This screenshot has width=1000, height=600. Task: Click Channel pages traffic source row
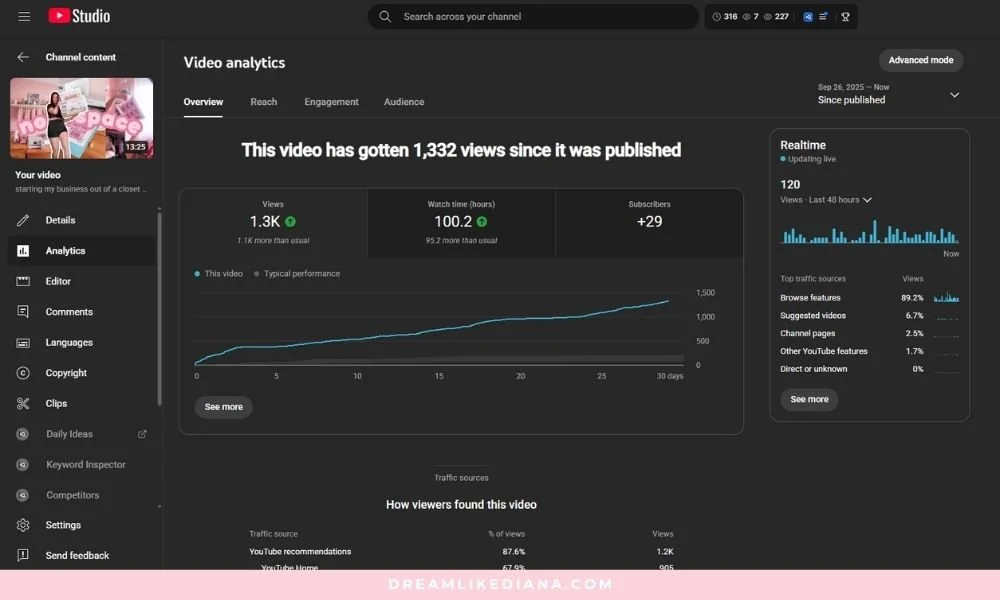tap(869, 333)
